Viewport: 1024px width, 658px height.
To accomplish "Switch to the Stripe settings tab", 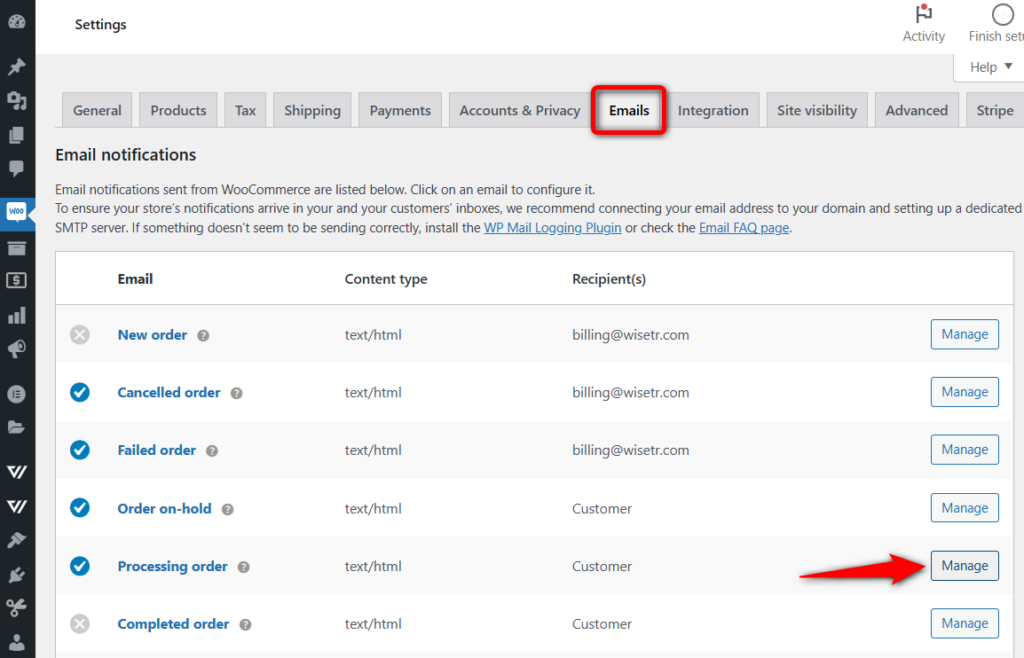I will (x=994, y=110).
